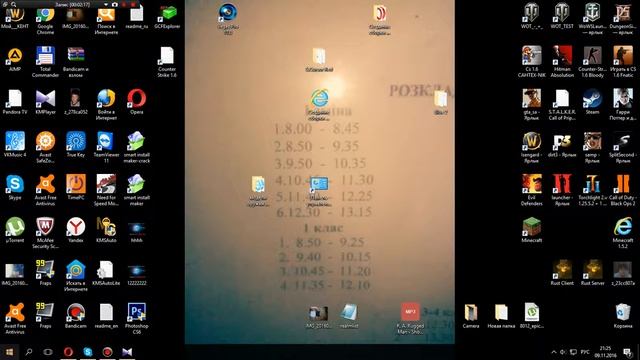Open Task View on taskbar
Viewport: 640px width, 360px height.
point(48,352)
